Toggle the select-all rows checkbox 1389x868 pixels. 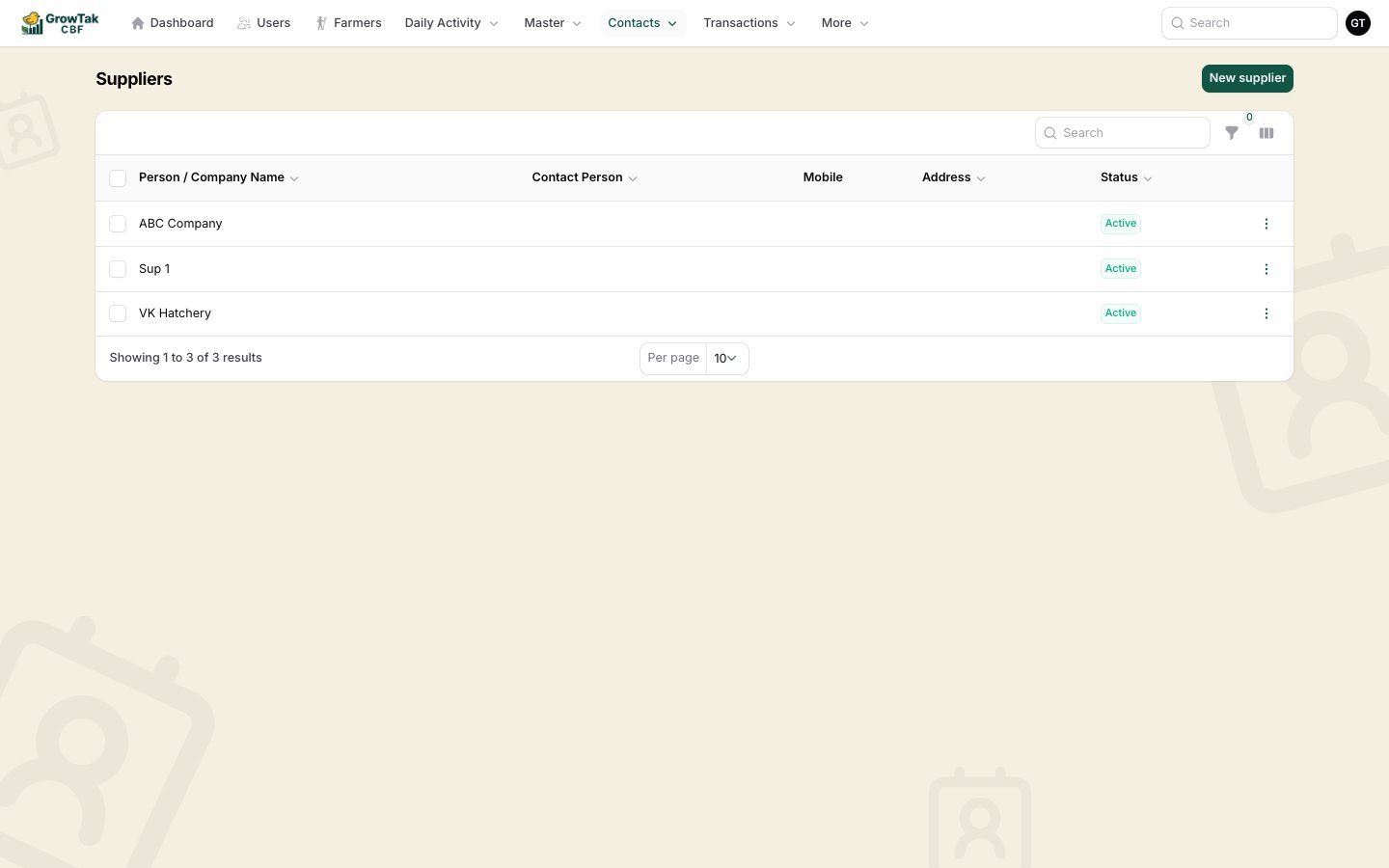[118, 178]
